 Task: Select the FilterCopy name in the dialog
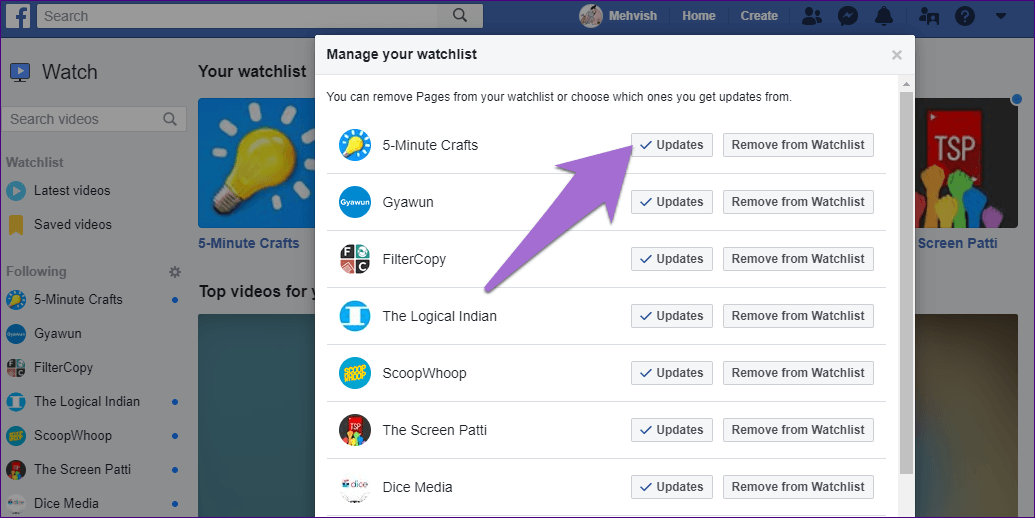pyautogui.click(x=414, y=259)
